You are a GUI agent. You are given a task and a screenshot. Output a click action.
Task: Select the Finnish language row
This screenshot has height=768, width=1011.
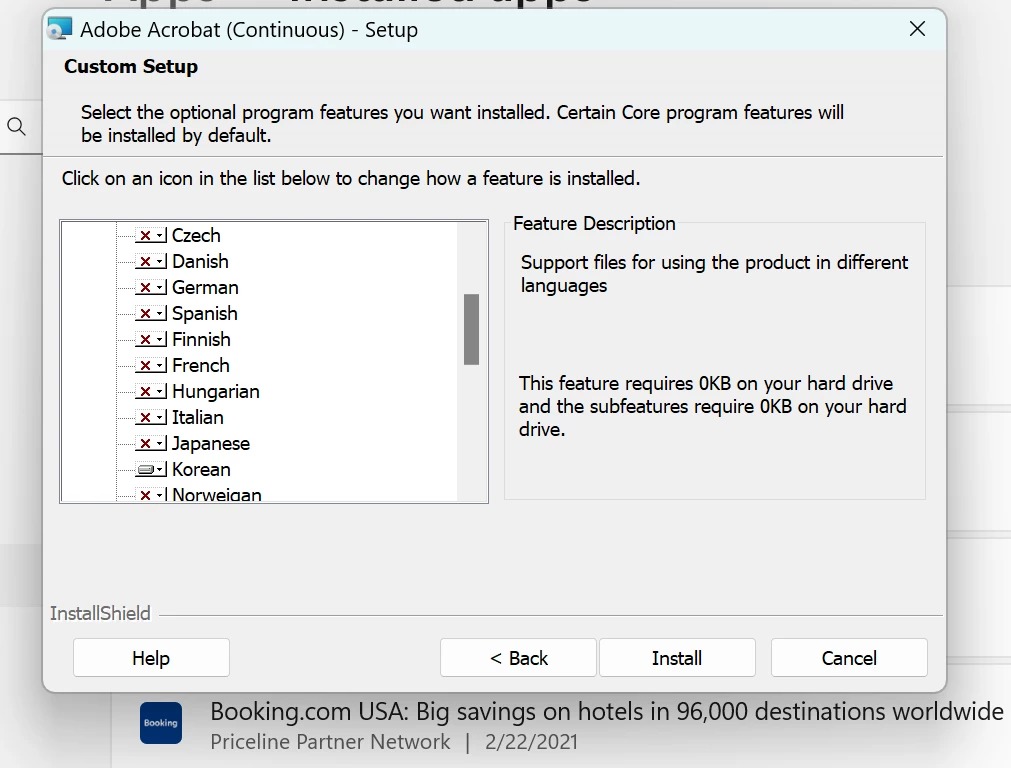coord(201,339)
